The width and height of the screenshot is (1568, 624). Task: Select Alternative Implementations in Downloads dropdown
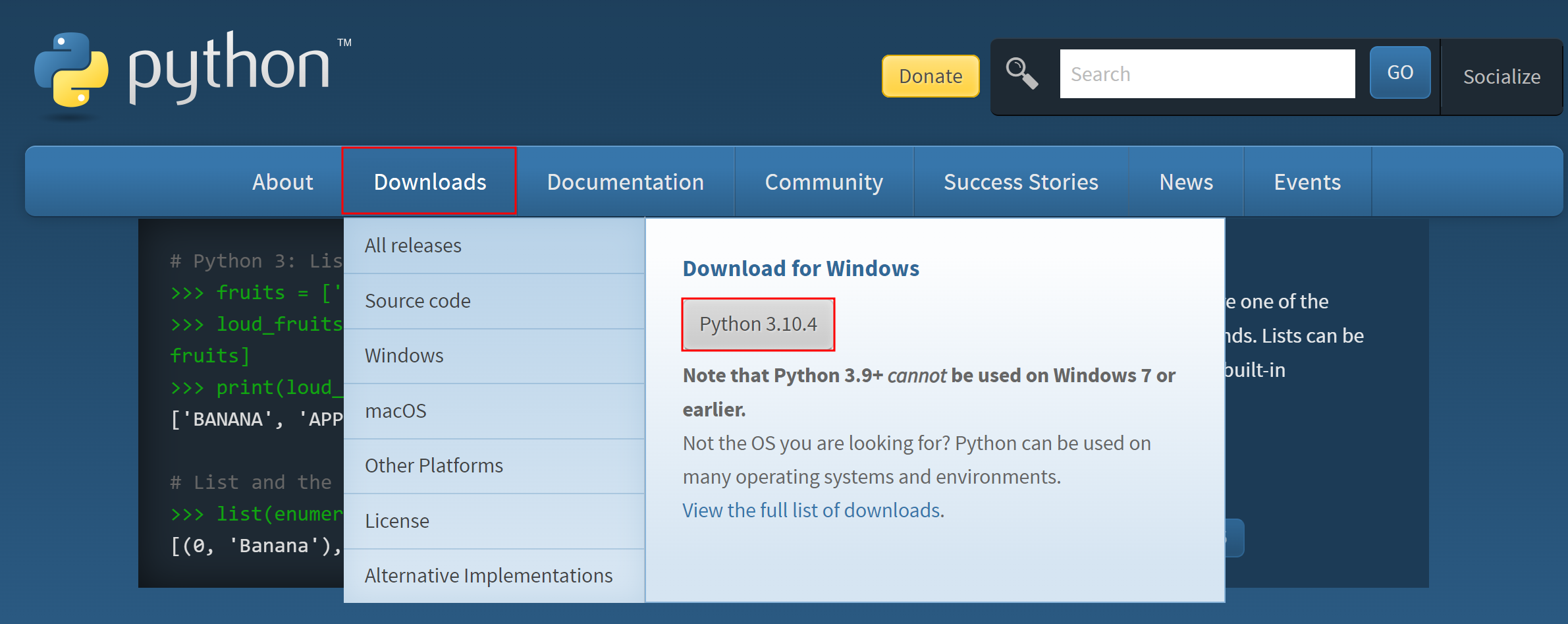pos(494,576)
